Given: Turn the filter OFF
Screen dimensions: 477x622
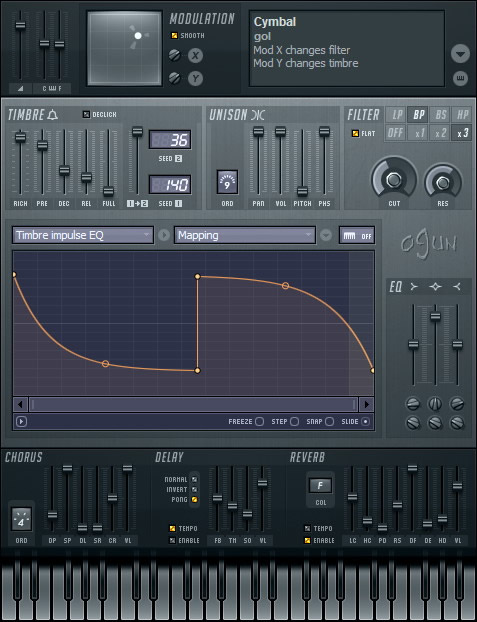Looking at the screenshot, I should (395, 133).
